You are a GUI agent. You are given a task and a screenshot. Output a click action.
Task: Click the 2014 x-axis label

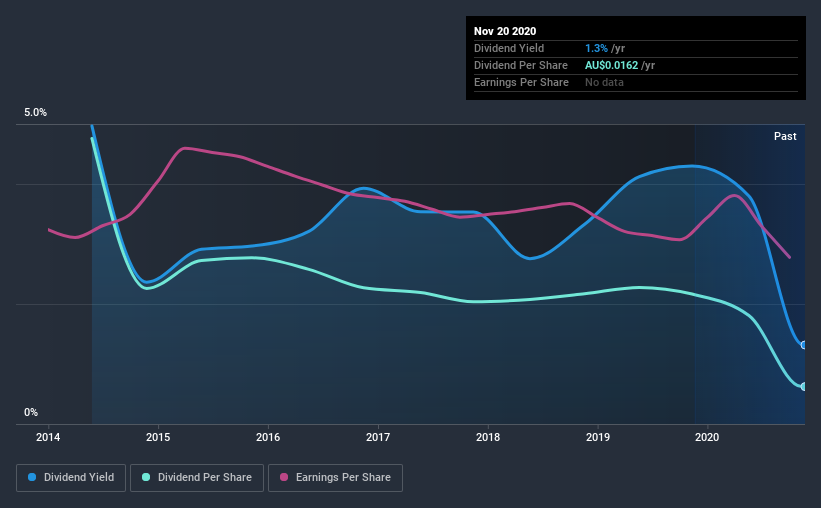pyautogui.click(x=48, y=437)
